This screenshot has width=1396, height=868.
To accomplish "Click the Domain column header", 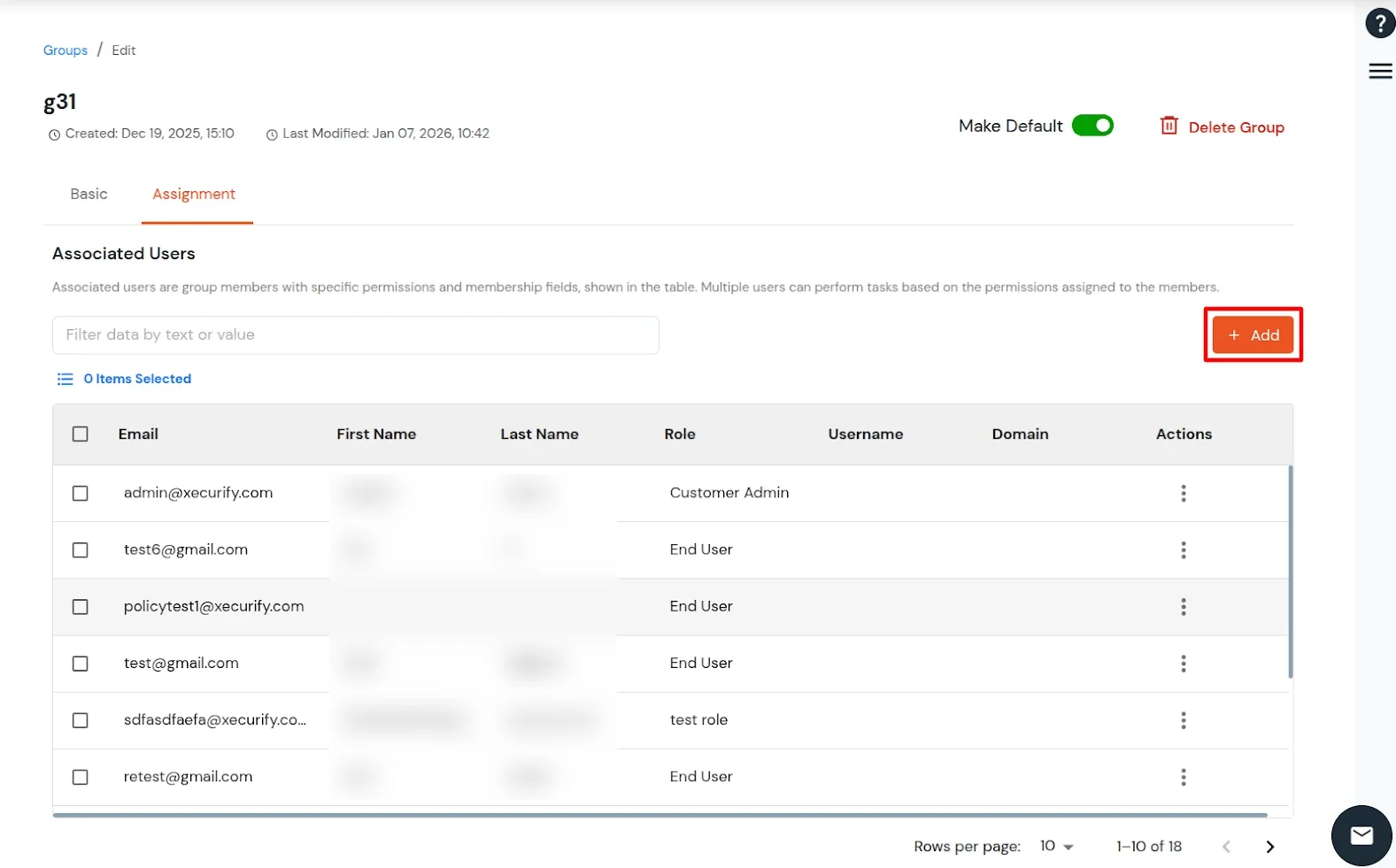I will [1020, 434].
